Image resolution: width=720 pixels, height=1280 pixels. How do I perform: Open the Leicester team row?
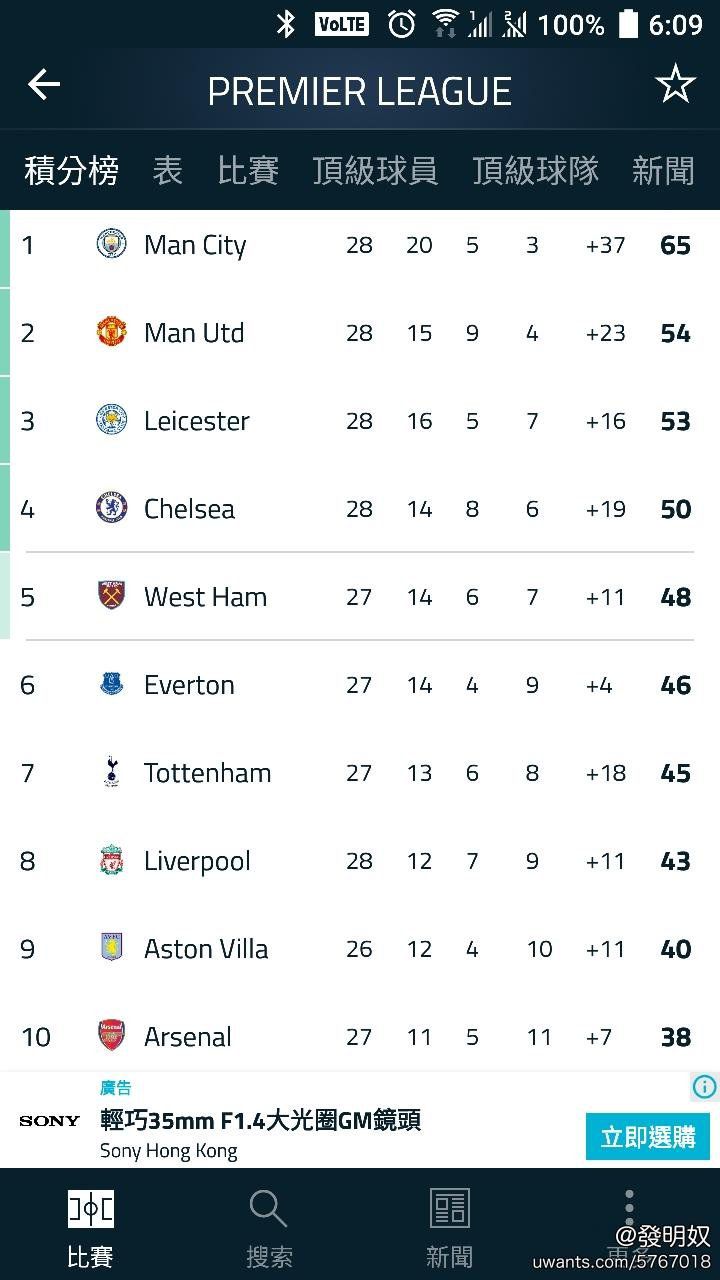[x=360, y=421]
